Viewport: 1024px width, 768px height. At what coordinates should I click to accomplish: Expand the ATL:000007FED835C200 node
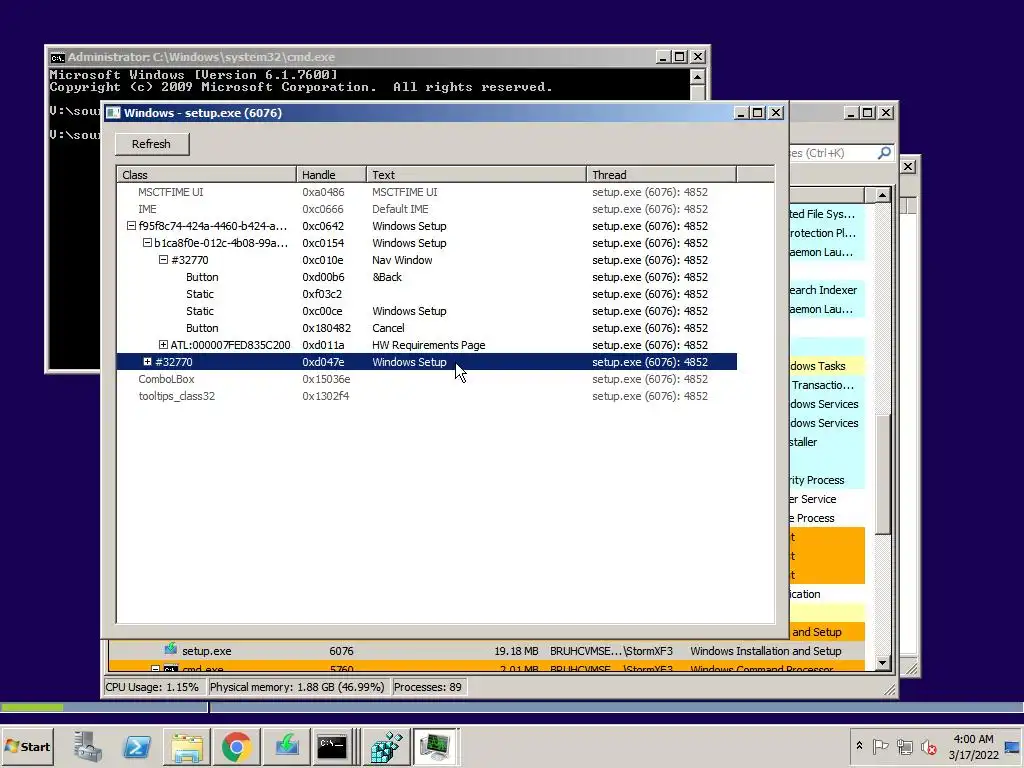click(x=163, y=345)
